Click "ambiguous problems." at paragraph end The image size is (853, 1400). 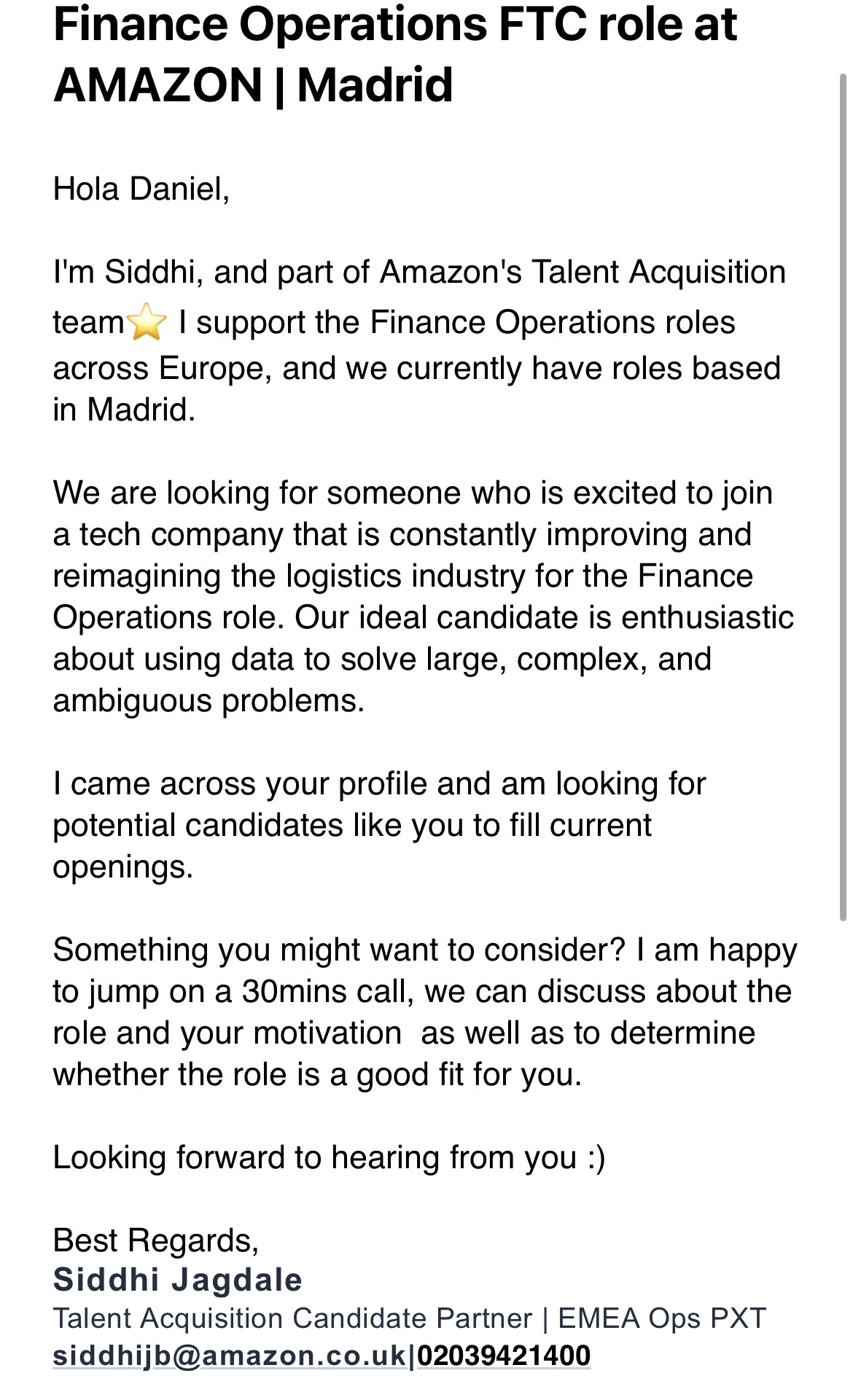[209, 701]
